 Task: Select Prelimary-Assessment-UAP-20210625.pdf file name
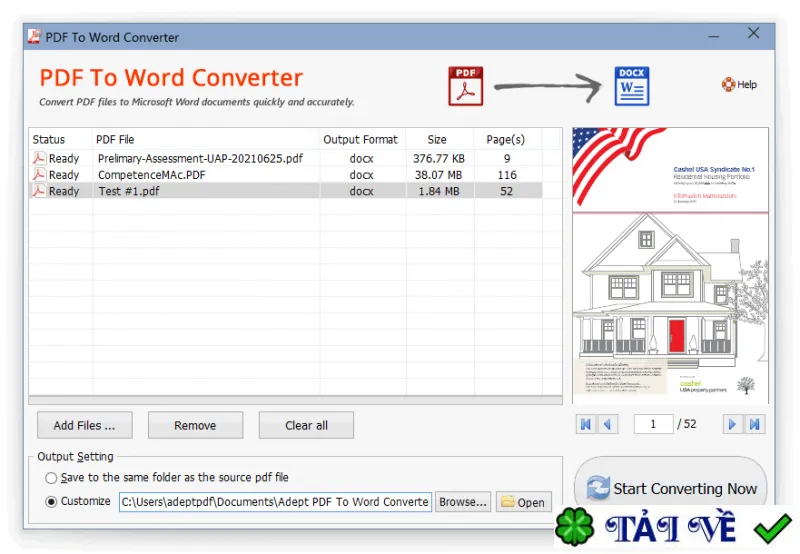(x=201, y=159)
